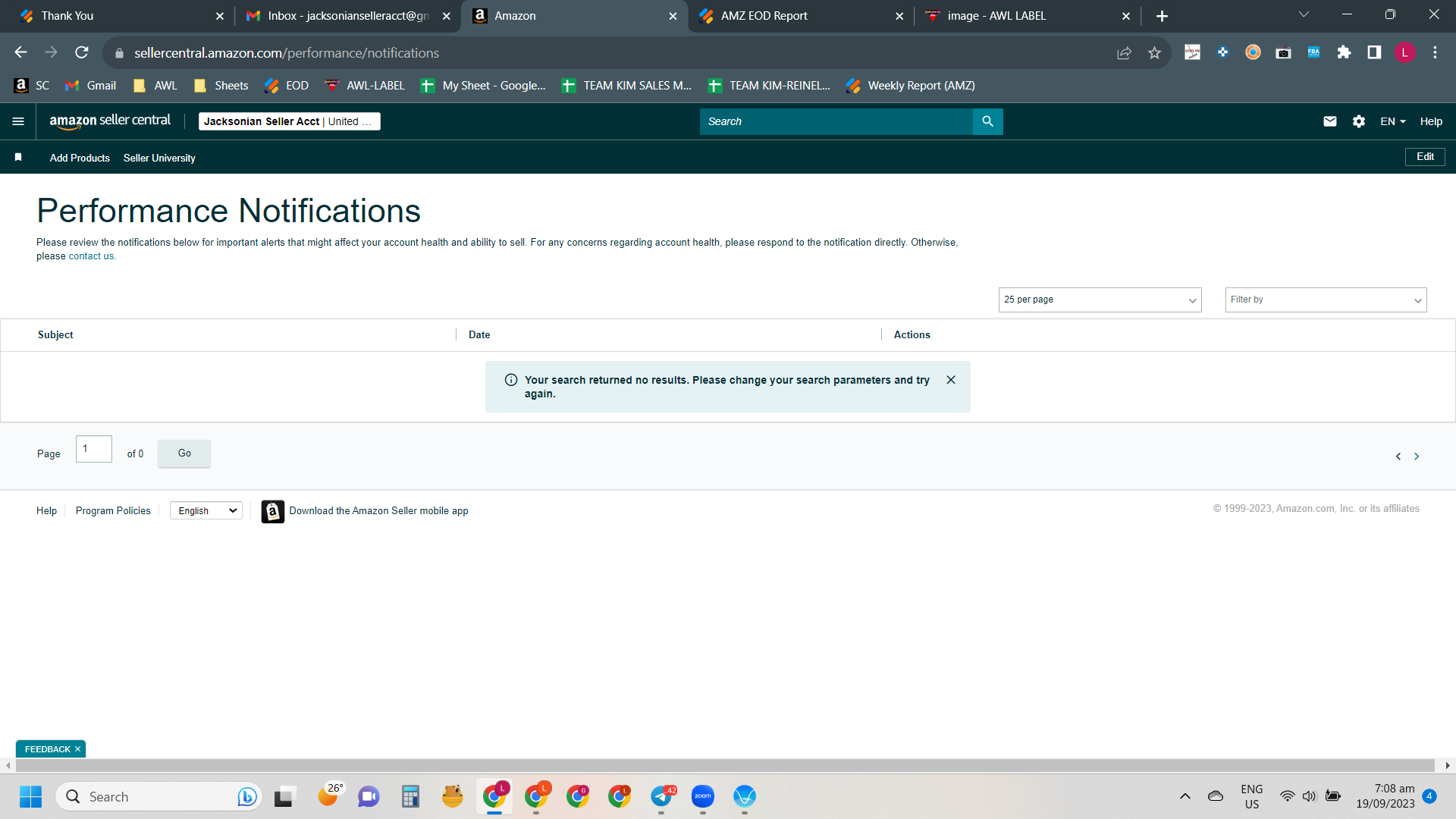Open the Seller Central hamburger menu

[x=18, y=121]
